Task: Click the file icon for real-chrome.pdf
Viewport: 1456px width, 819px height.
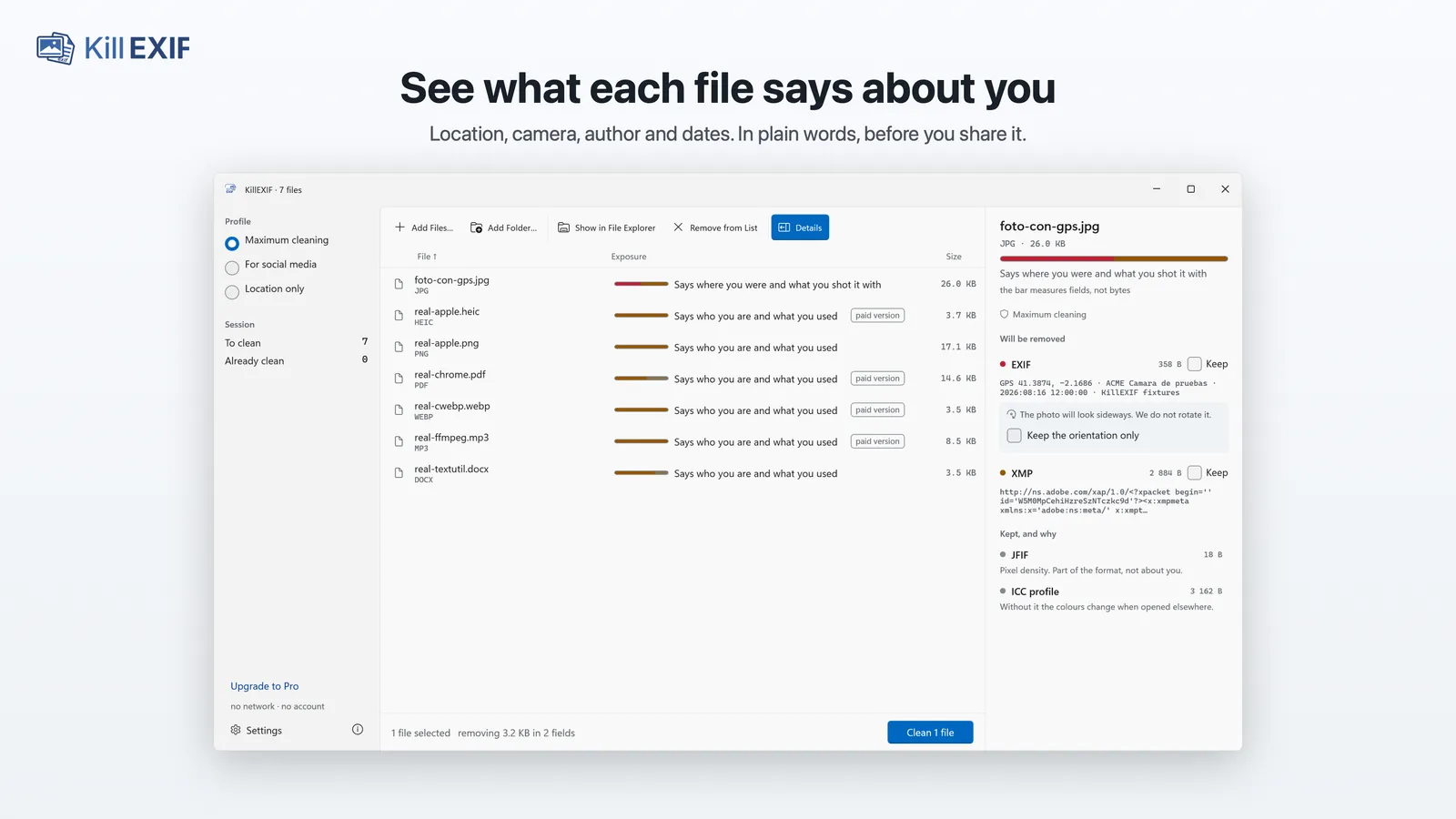Action: [x=399, y=379]
